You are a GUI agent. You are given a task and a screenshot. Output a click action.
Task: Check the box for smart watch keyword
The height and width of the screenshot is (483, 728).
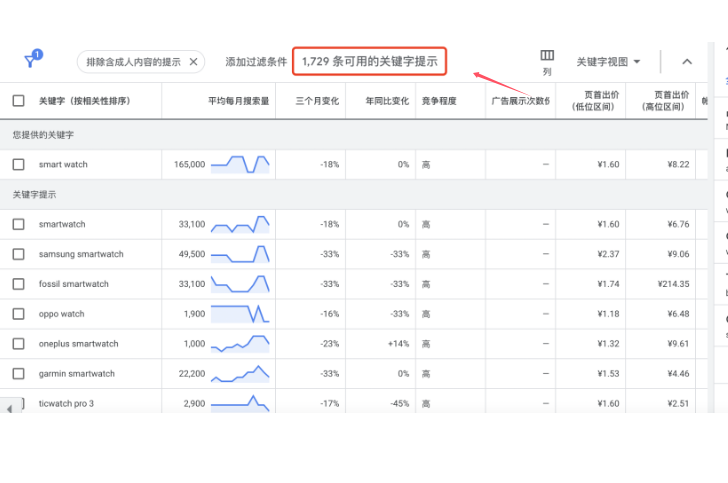pos(18,164)
